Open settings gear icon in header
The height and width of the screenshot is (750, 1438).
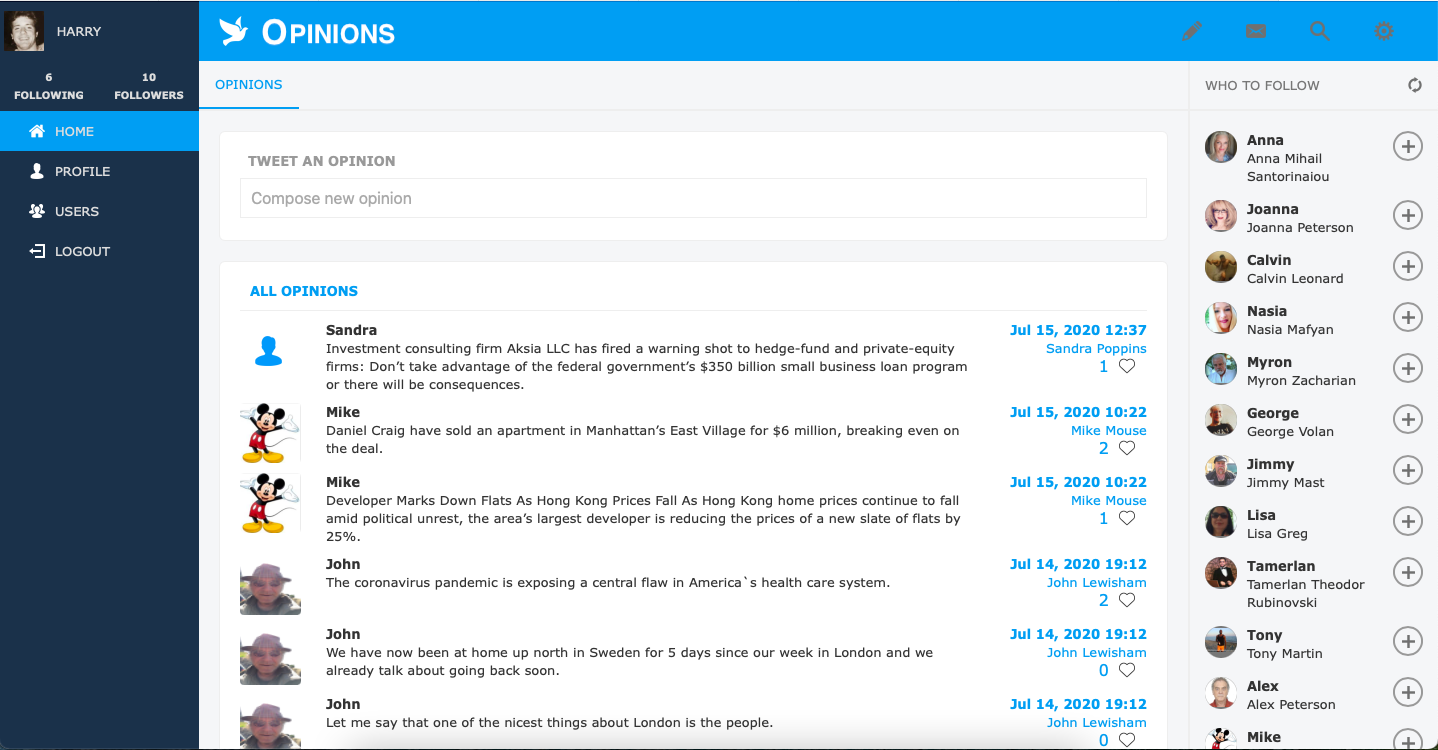[x=1384, y=31]
